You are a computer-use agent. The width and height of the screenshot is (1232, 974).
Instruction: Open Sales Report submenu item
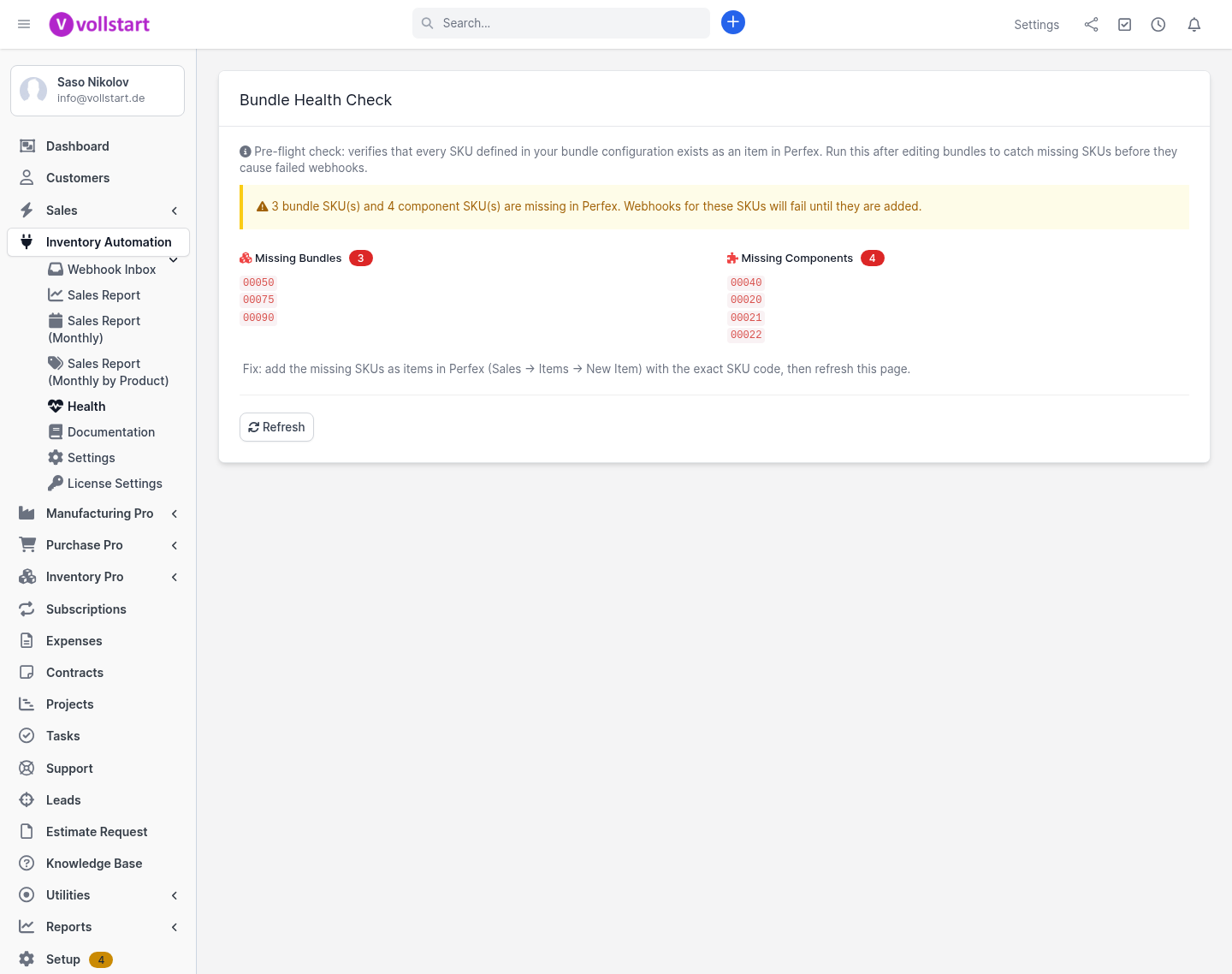tap(104, 295)
